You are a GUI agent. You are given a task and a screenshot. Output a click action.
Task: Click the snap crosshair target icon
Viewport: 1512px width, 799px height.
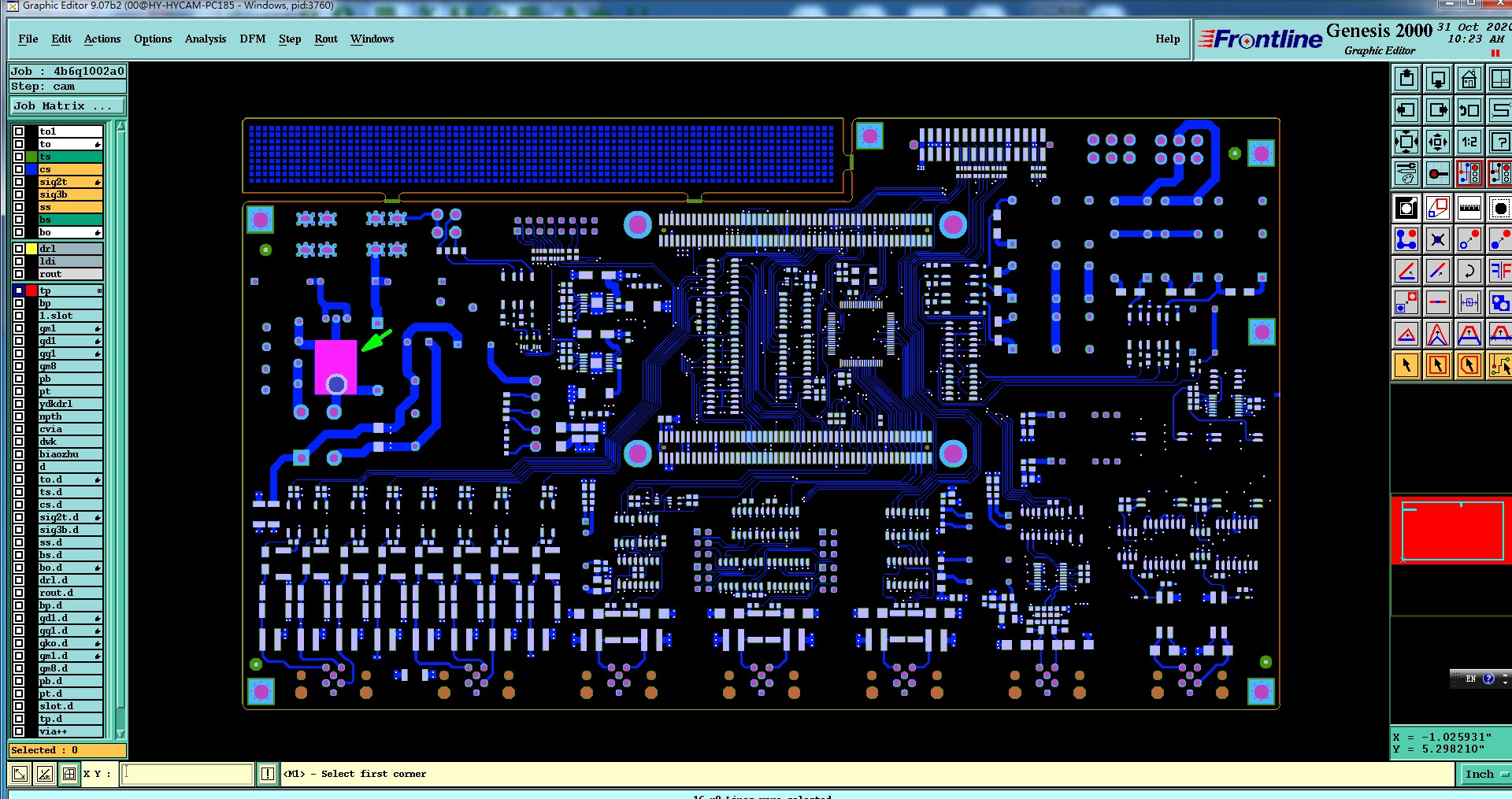click(1438, 173)
